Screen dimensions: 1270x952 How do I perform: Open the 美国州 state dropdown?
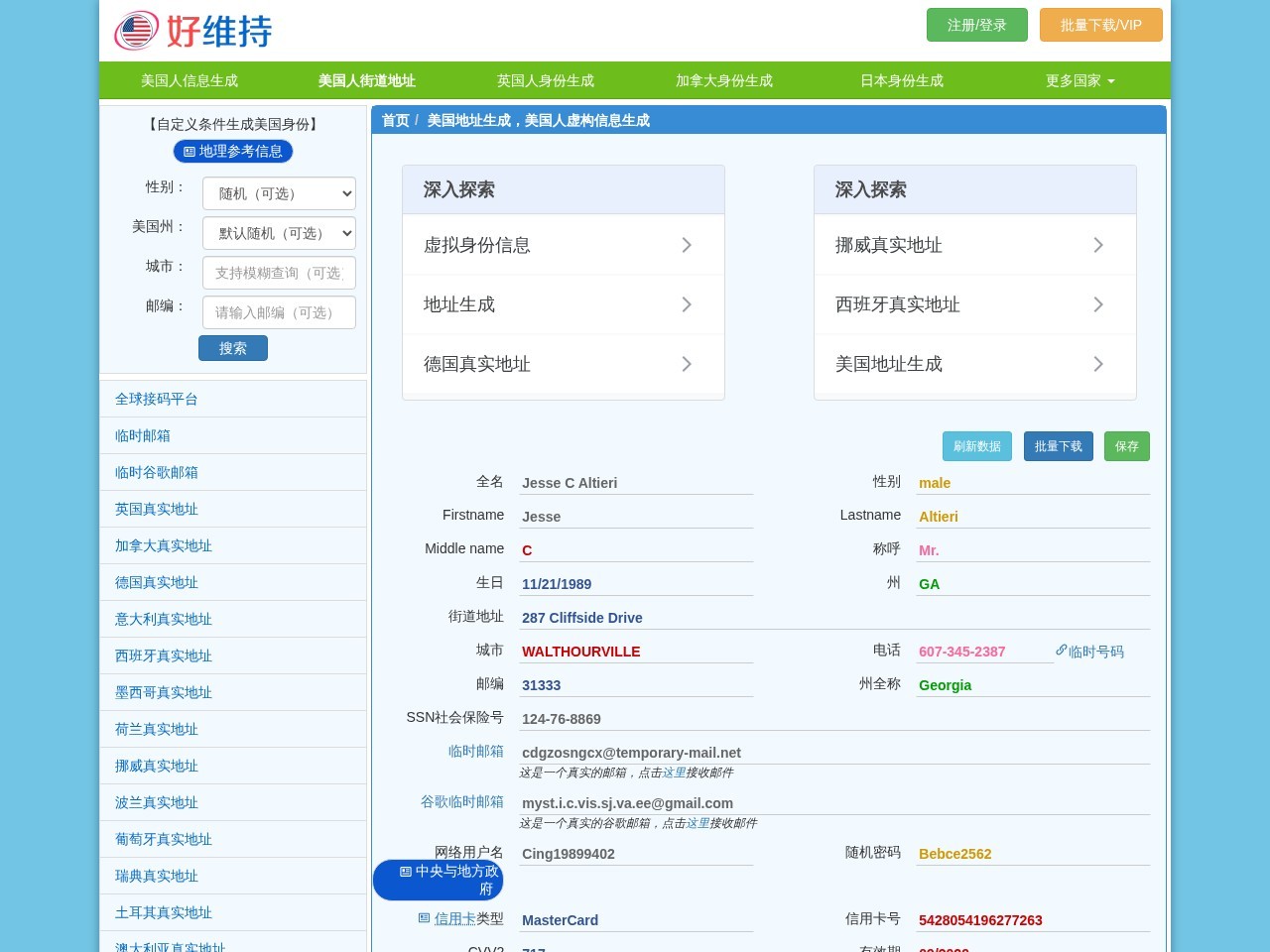[279, 233]
